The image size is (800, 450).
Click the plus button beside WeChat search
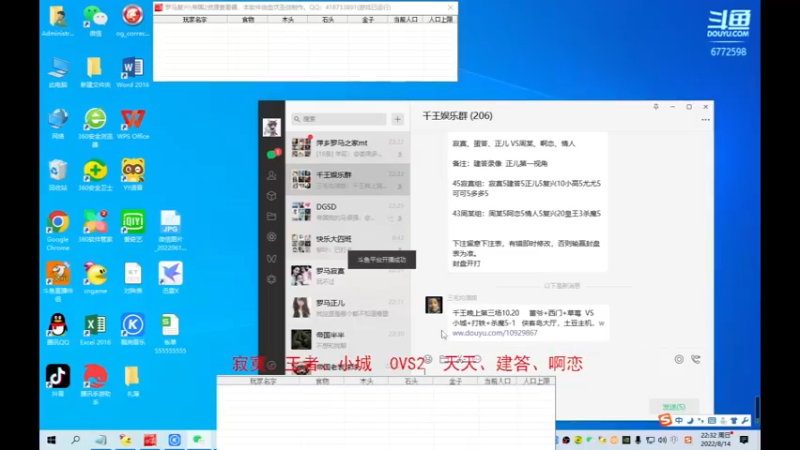pyautogui.click(x=397, y=119)
